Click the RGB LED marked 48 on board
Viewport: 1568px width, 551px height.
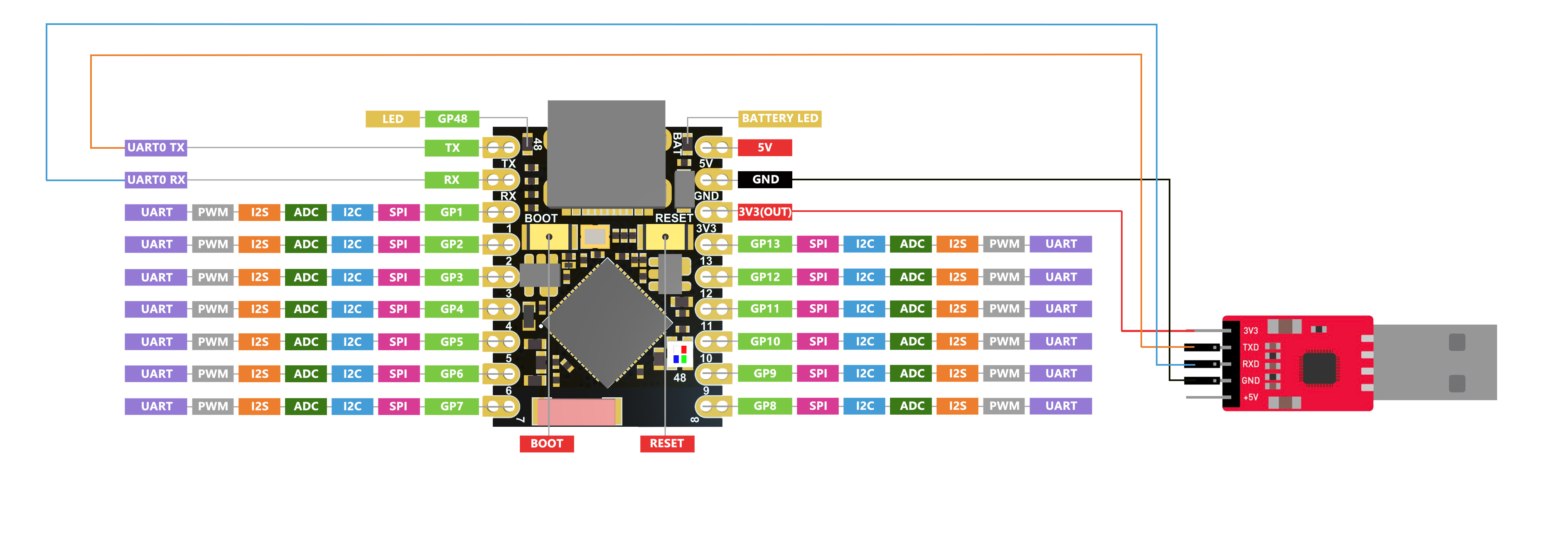(x=680, y=354)
